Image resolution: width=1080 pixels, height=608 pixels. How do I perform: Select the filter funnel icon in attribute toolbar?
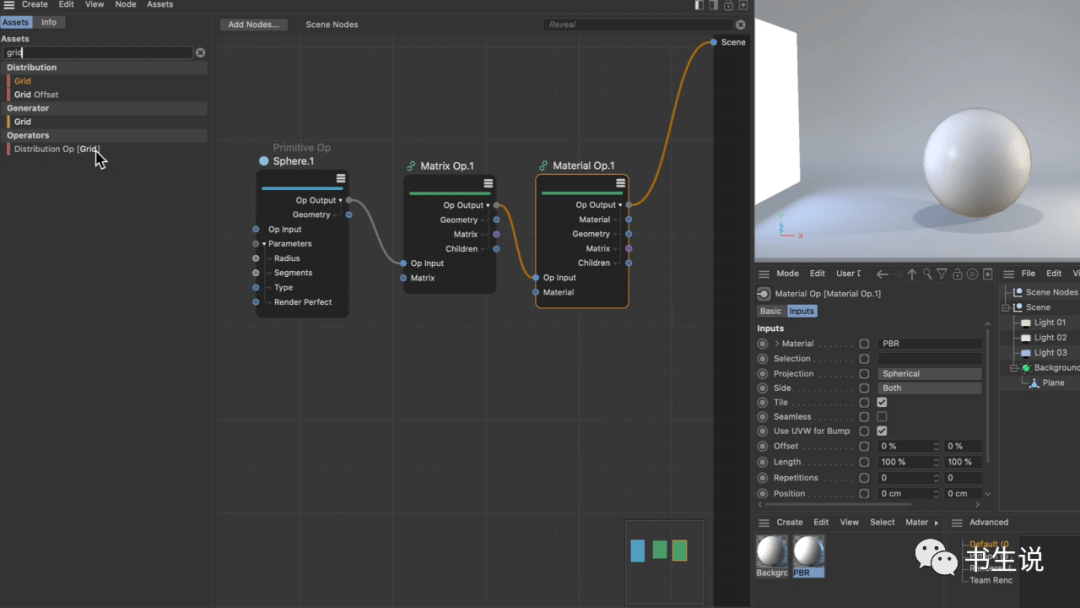[942, 273]
